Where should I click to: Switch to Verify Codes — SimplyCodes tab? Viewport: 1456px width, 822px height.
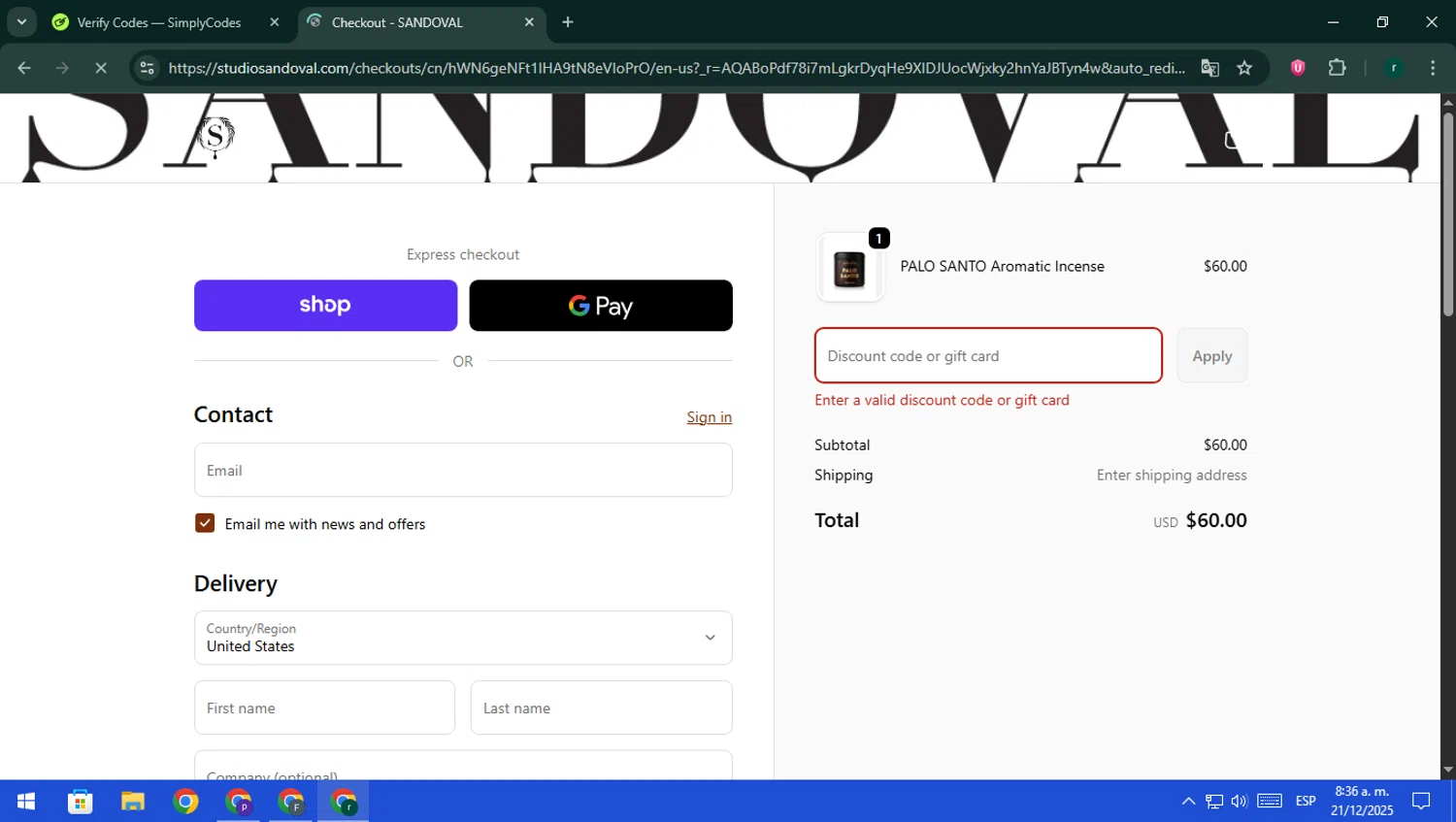pyautogui.click(x=158, y=22)
